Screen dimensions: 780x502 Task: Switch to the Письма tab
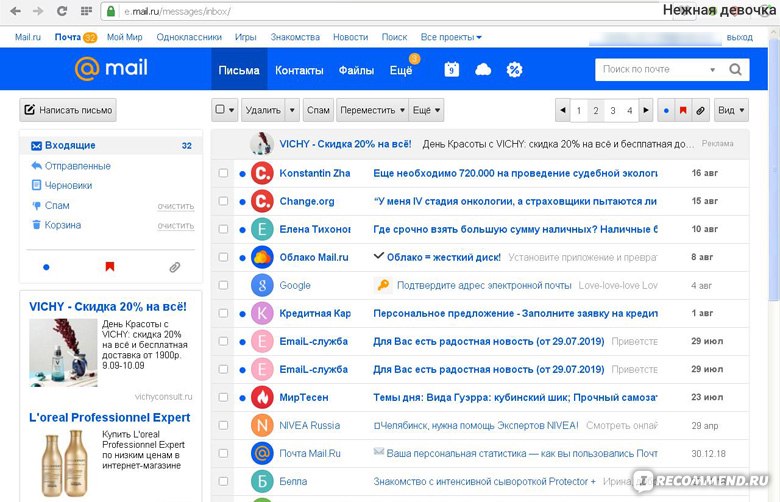239,70
